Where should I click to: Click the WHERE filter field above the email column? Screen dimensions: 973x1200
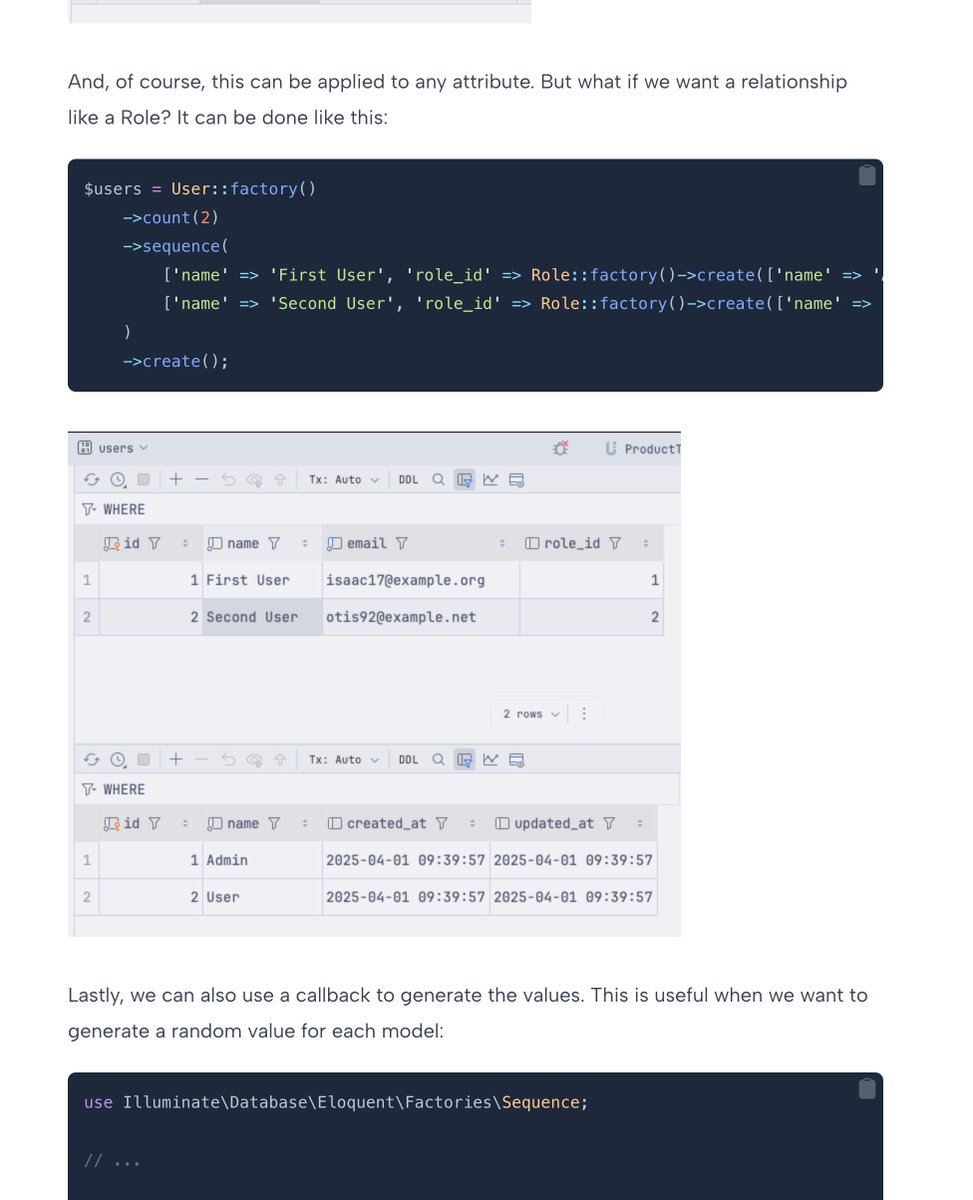point(377,509)
